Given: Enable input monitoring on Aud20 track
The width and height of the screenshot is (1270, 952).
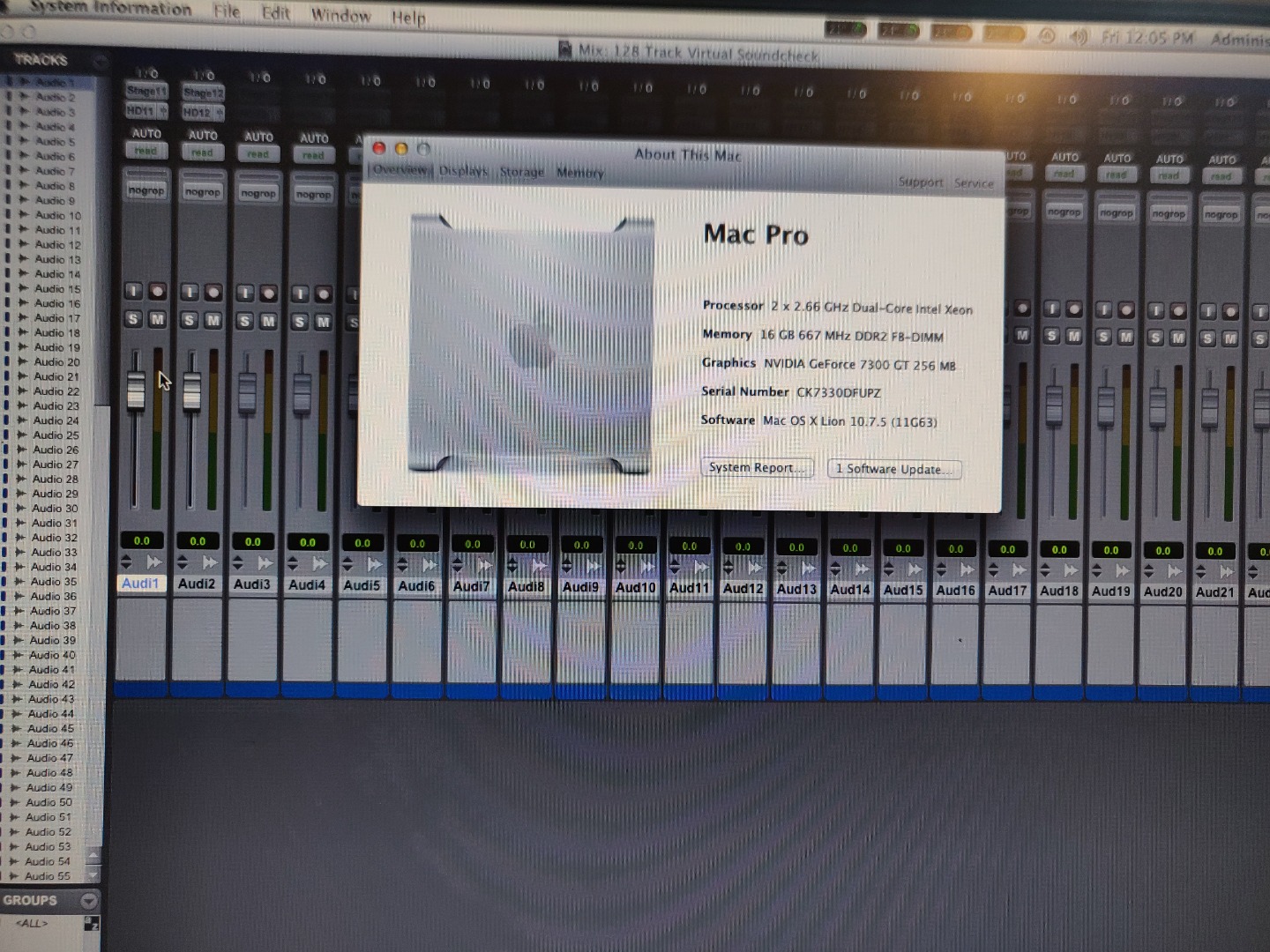Looking at the screenshot, I should [1156, 311].
